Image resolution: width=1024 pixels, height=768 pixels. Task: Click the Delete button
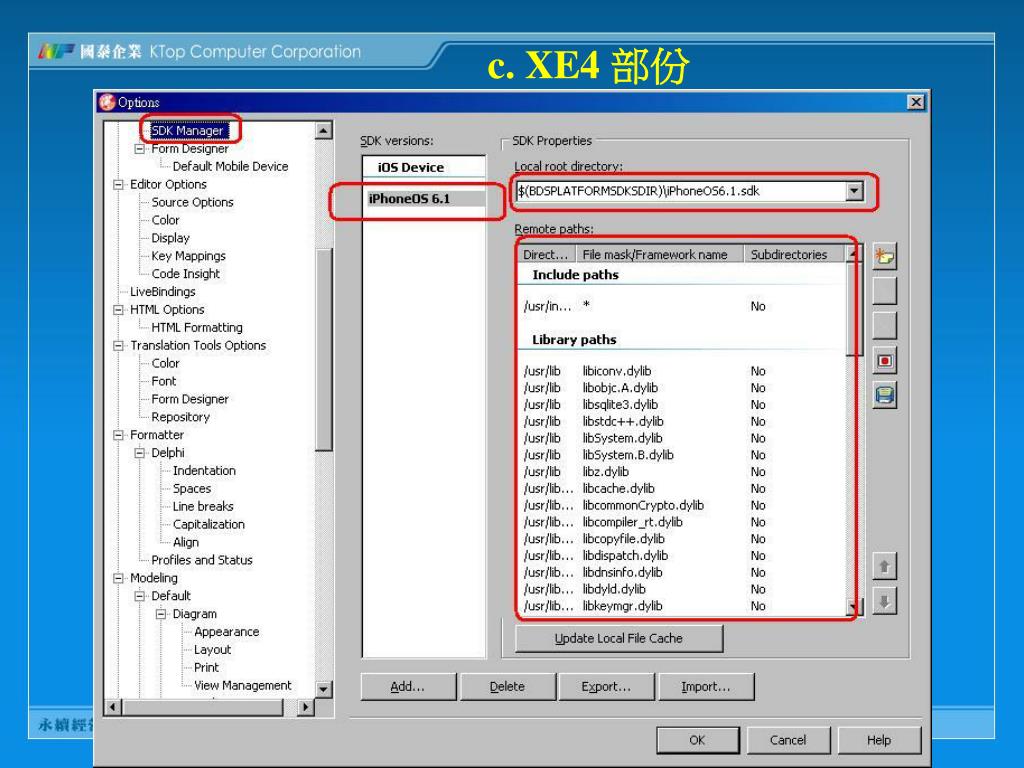tap(507, 687)
